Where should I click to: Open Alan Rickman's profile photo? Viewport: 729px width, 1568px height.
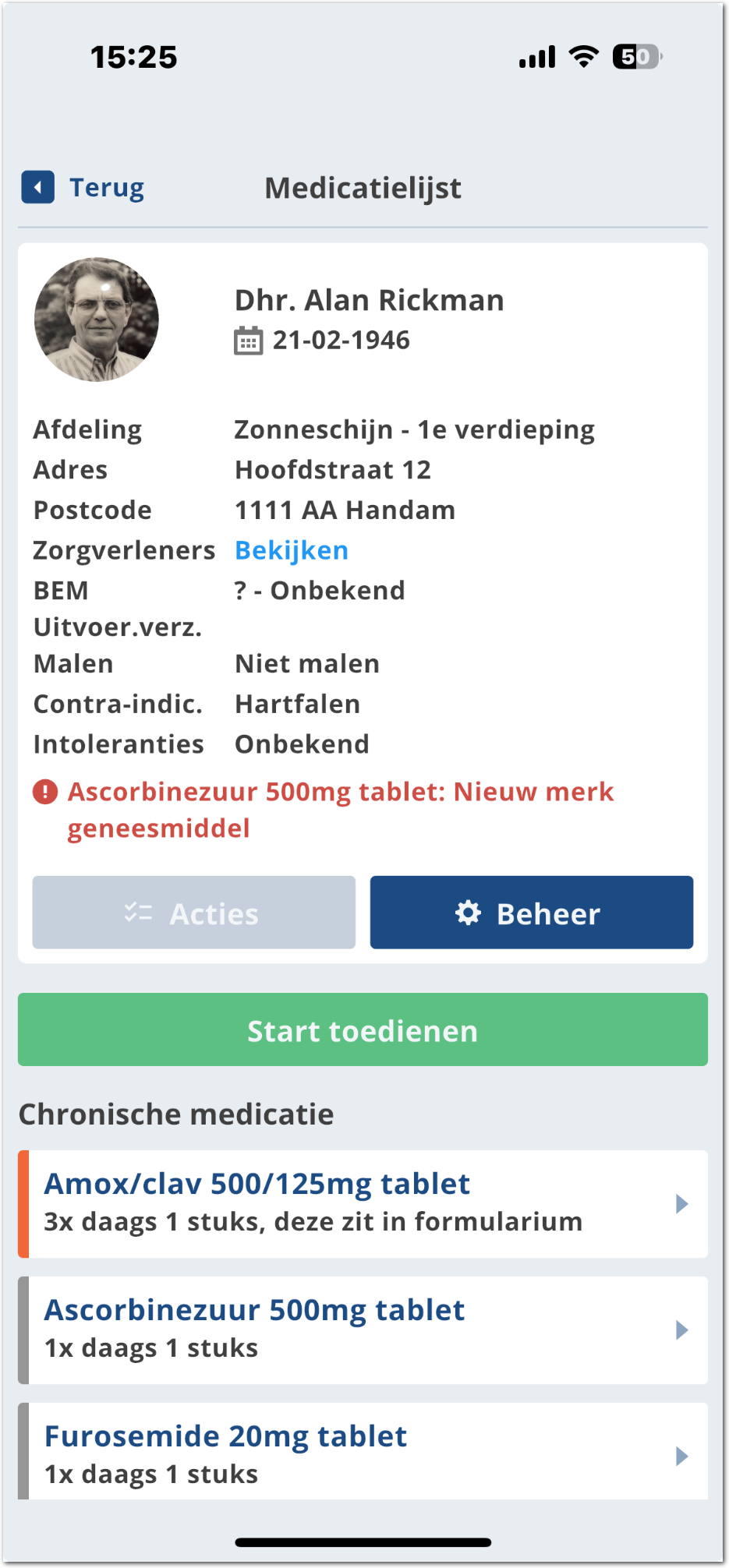point(97,320)
